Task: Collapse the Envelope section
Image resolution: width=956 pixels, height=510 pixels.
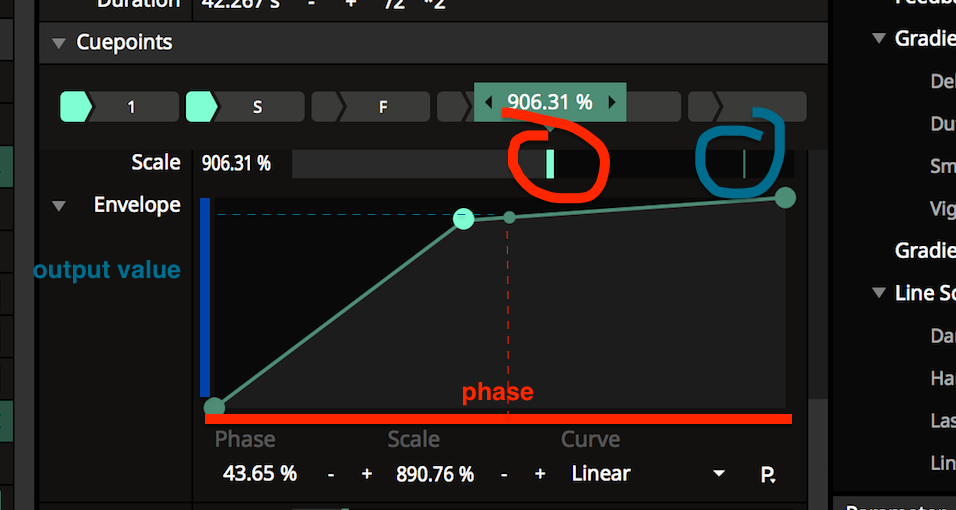Action: [x=58, y=206]
